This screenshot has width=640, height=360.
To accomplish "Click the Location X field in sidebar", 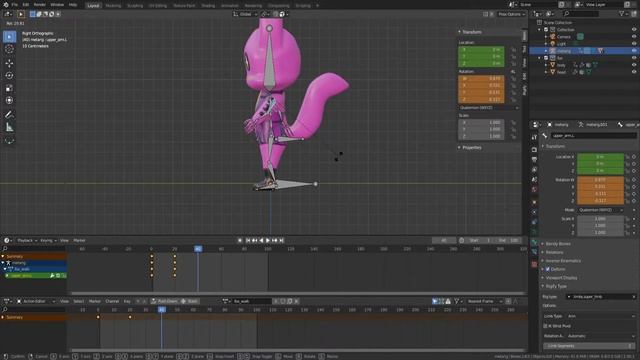I will [481, 49].
